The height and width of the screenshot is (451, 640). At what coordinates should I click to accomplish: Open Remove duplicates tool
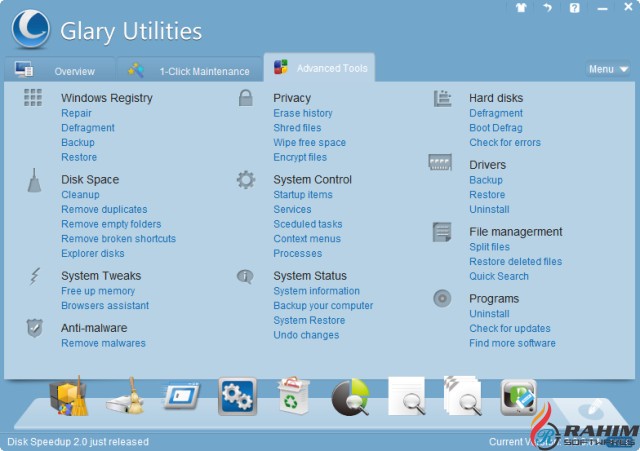(x=104, y=209)
